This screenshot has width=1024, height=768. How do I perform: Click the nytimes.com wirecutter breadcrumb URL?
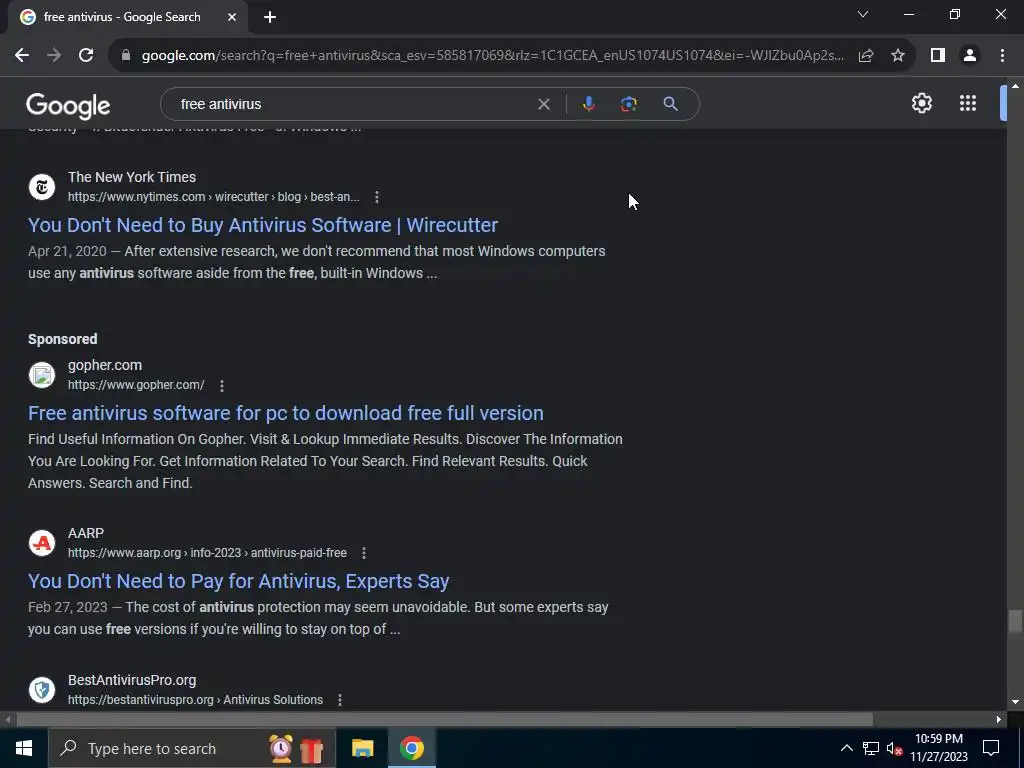214,197
